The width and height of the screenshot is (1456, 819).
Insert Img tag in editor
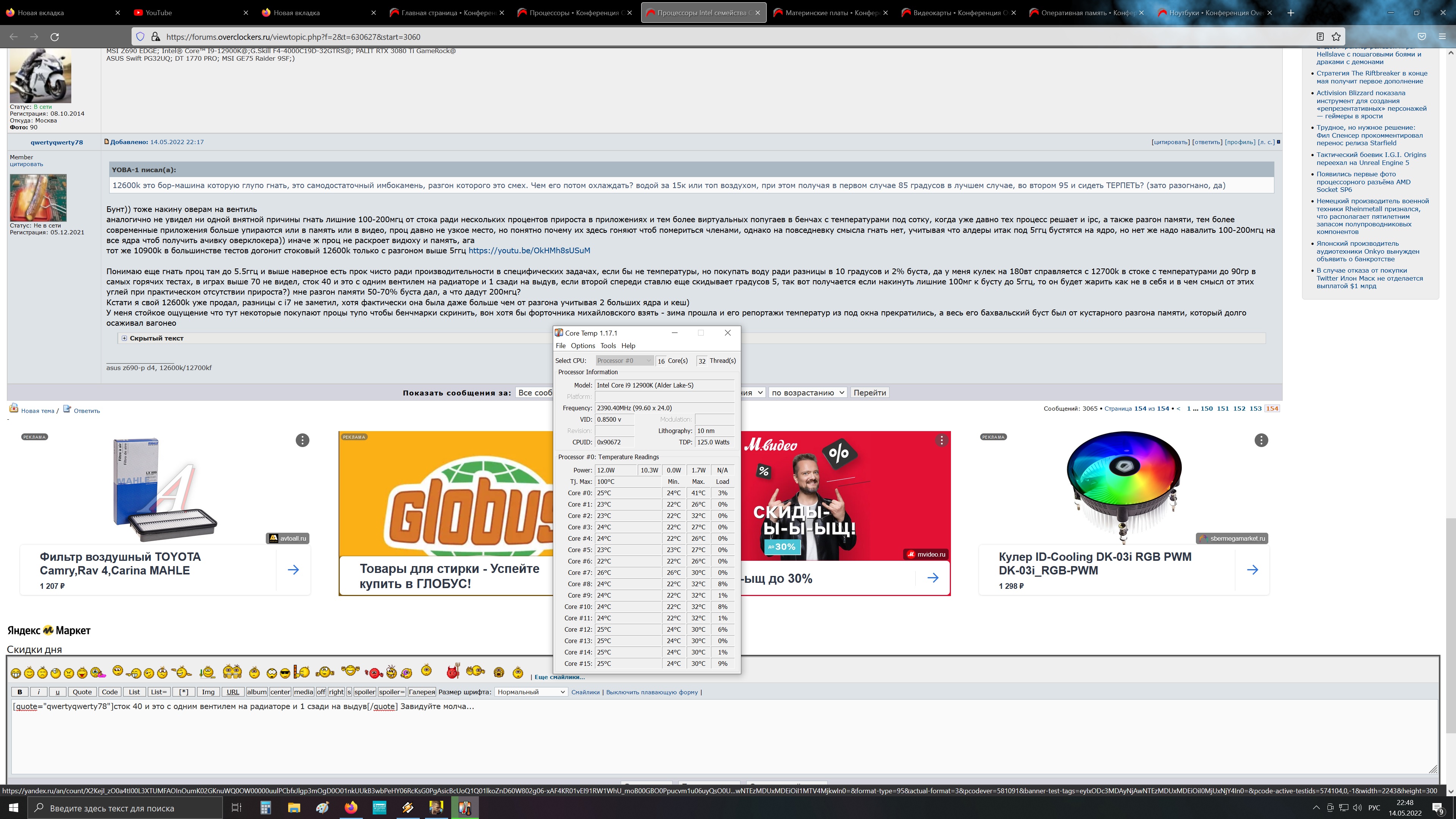point(208,692)
